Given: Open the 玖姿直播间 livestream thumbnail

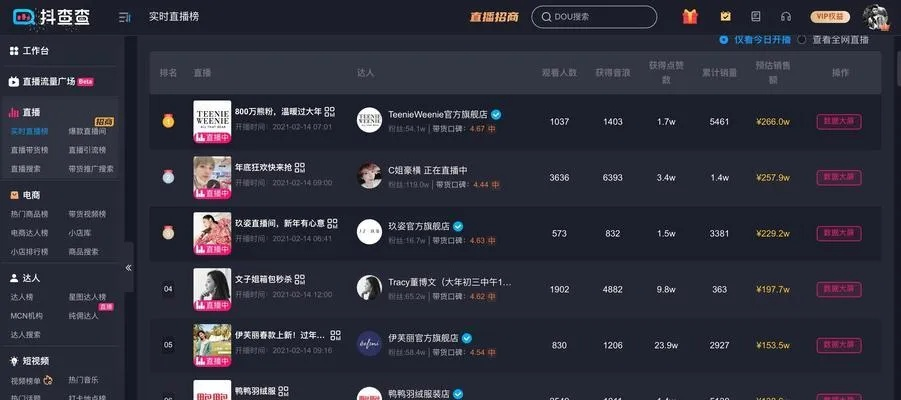Looking at the screenshot, I should click(212, 233).
